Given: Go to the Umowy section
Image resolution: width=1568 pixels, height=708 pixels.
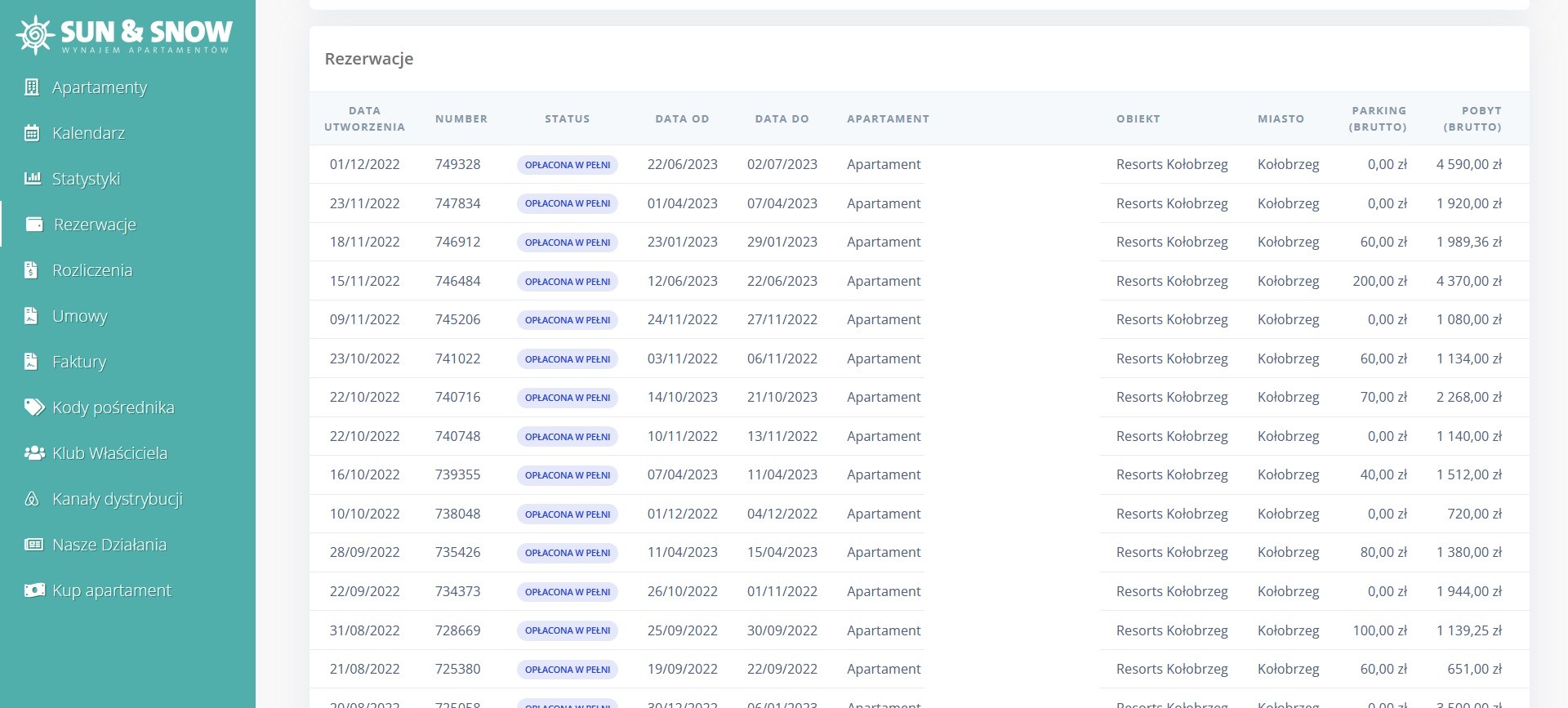Looking at the screenshot, I should pyautogui.click(x=80, y=316).
